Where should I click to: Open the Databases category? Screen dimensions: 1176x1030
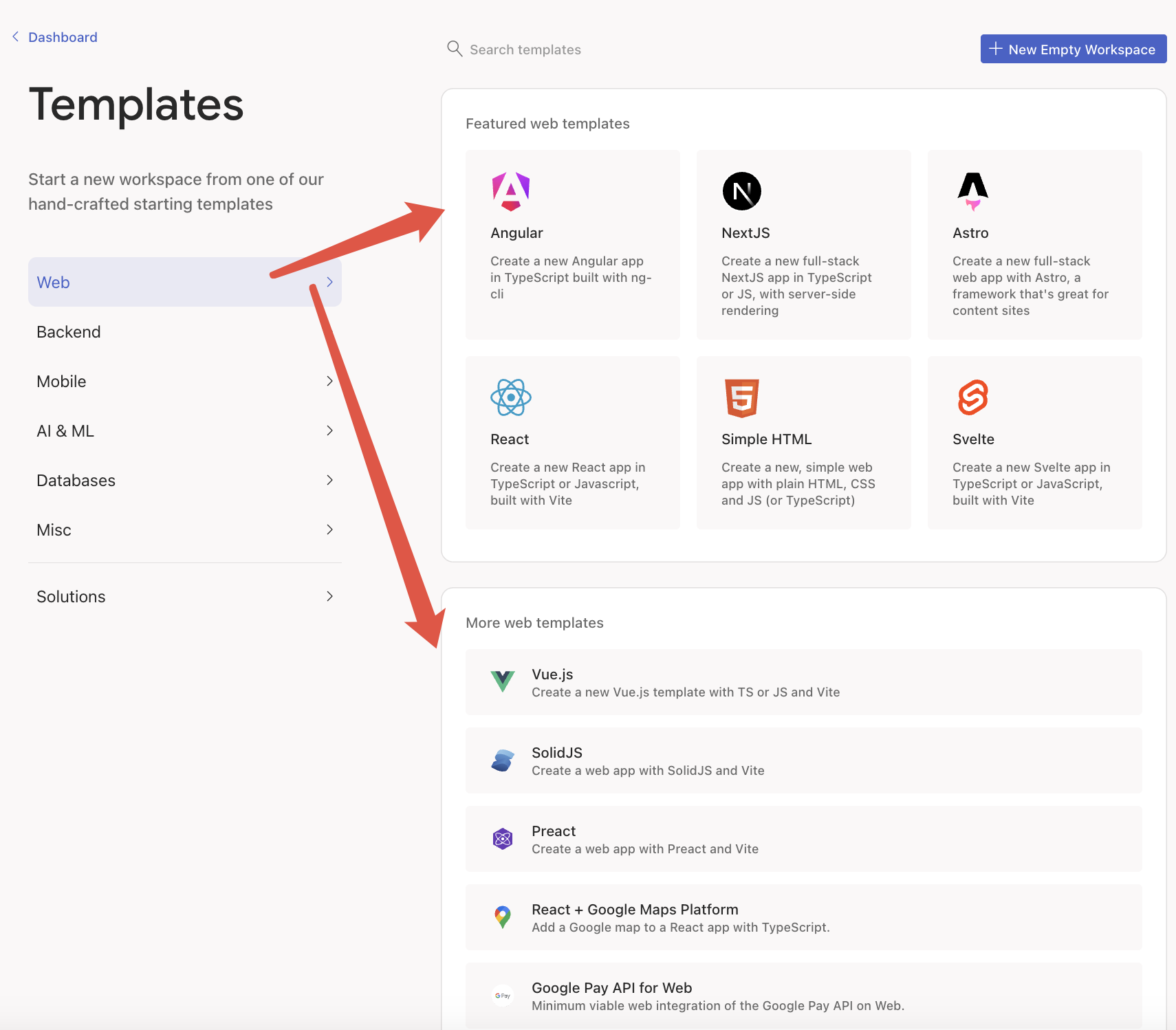pos(185,480)
